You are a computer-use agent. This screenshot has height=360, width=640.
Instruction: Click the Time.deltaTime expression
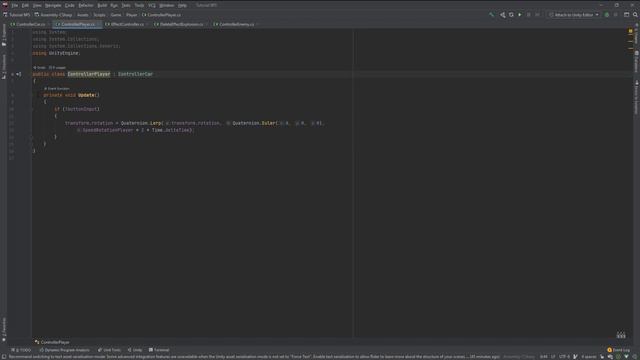point(171,130)
